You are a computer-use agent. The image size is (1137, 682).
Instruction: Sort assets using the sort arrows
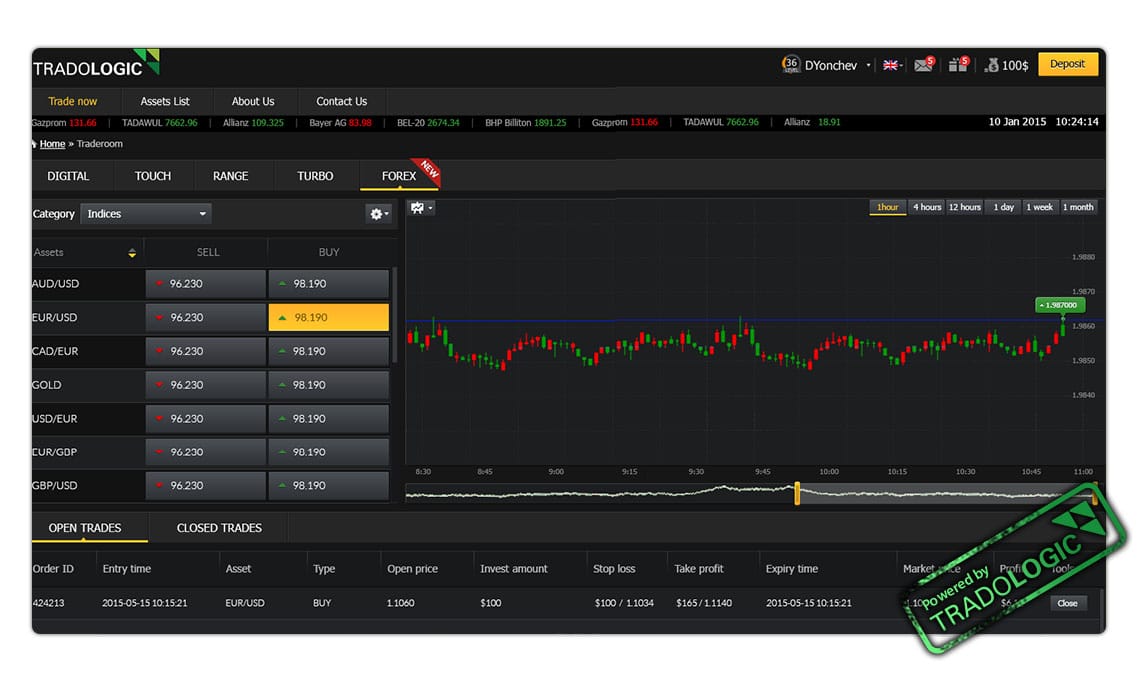point(132,253)
